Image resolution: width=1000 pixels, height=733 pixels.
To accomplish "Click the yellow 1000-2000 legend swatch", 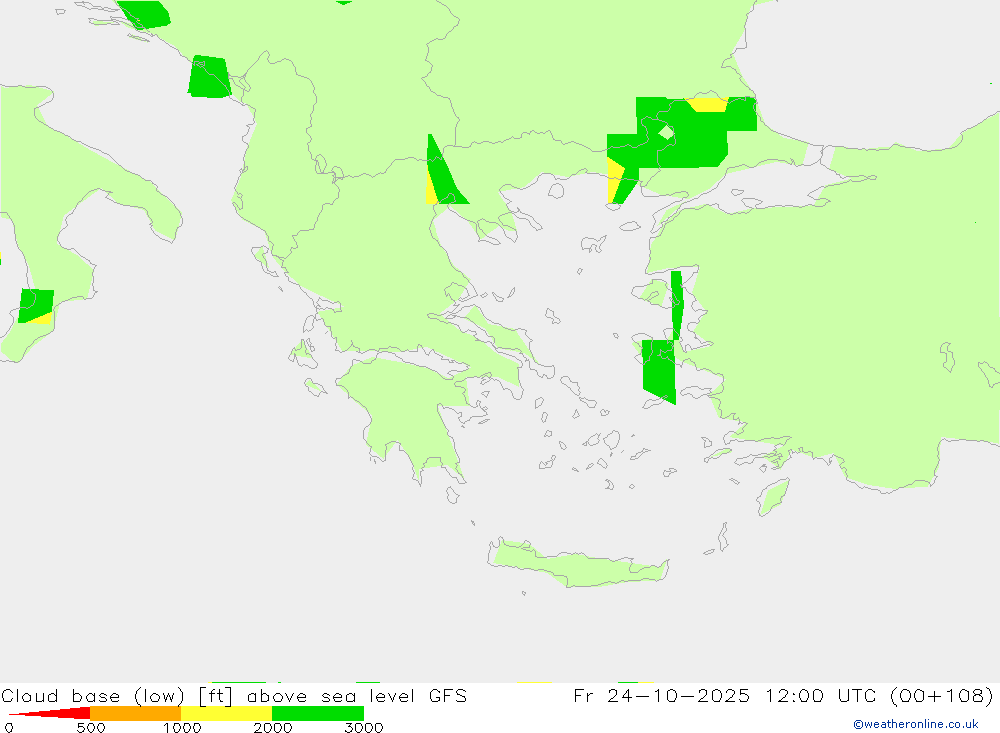I will point(226,713).
